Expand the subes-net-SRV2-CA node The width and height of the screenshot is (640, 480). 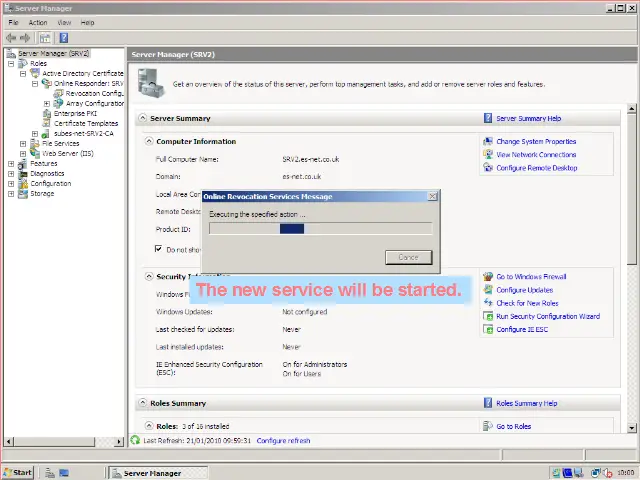click(x=35, y=133)
